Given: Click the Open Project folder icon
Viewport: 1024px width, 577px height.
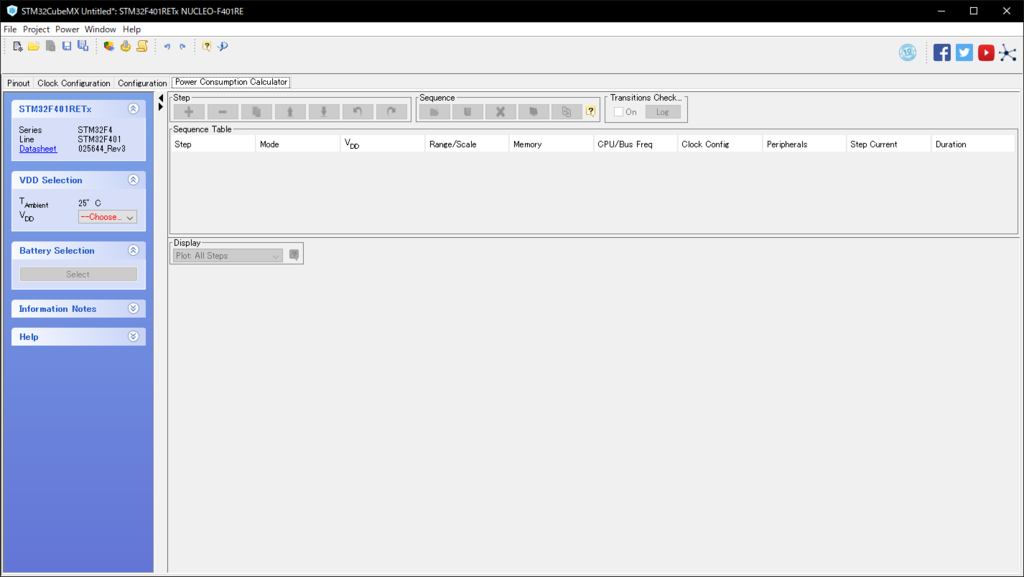Looking at the screenshot, I should (x=33, y=46).
